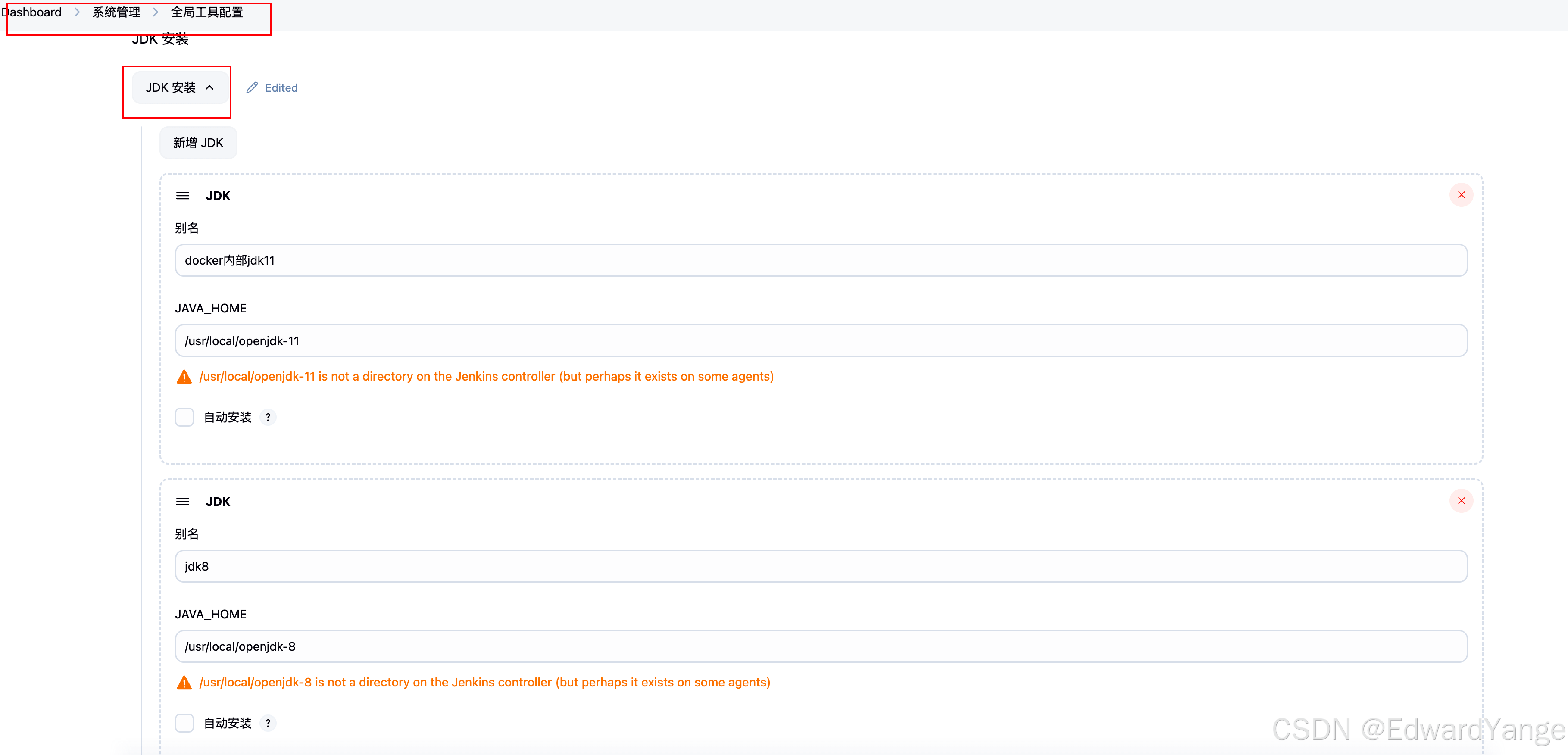Click the Edited pencil icon
1568x755 pixels.
coord(252,87)
